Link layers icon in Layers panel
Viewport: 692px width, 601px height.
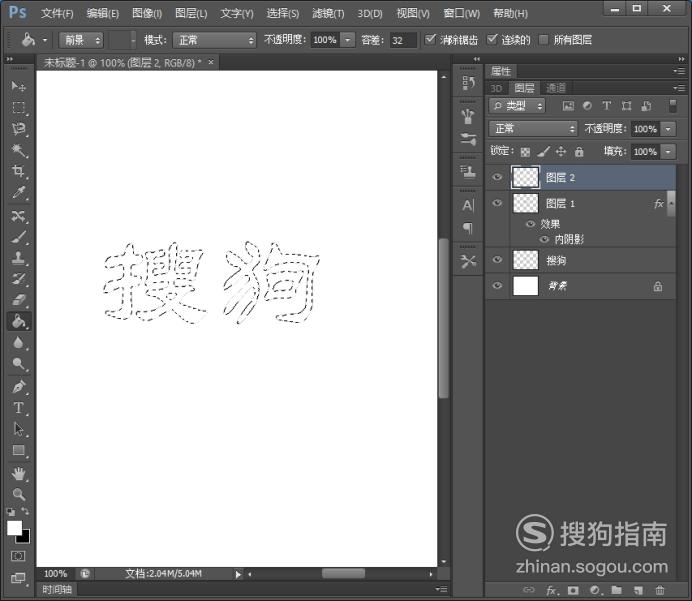click(529, 590)
